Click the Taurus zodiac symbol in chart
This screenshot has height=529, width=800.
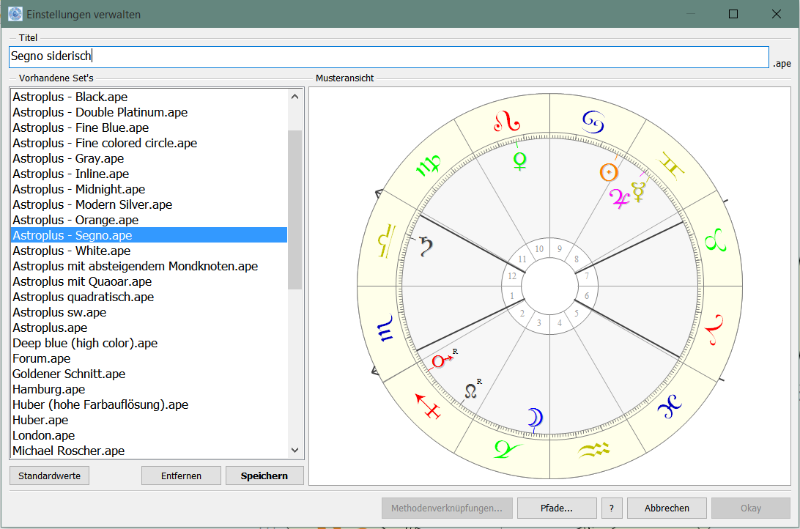715,240
